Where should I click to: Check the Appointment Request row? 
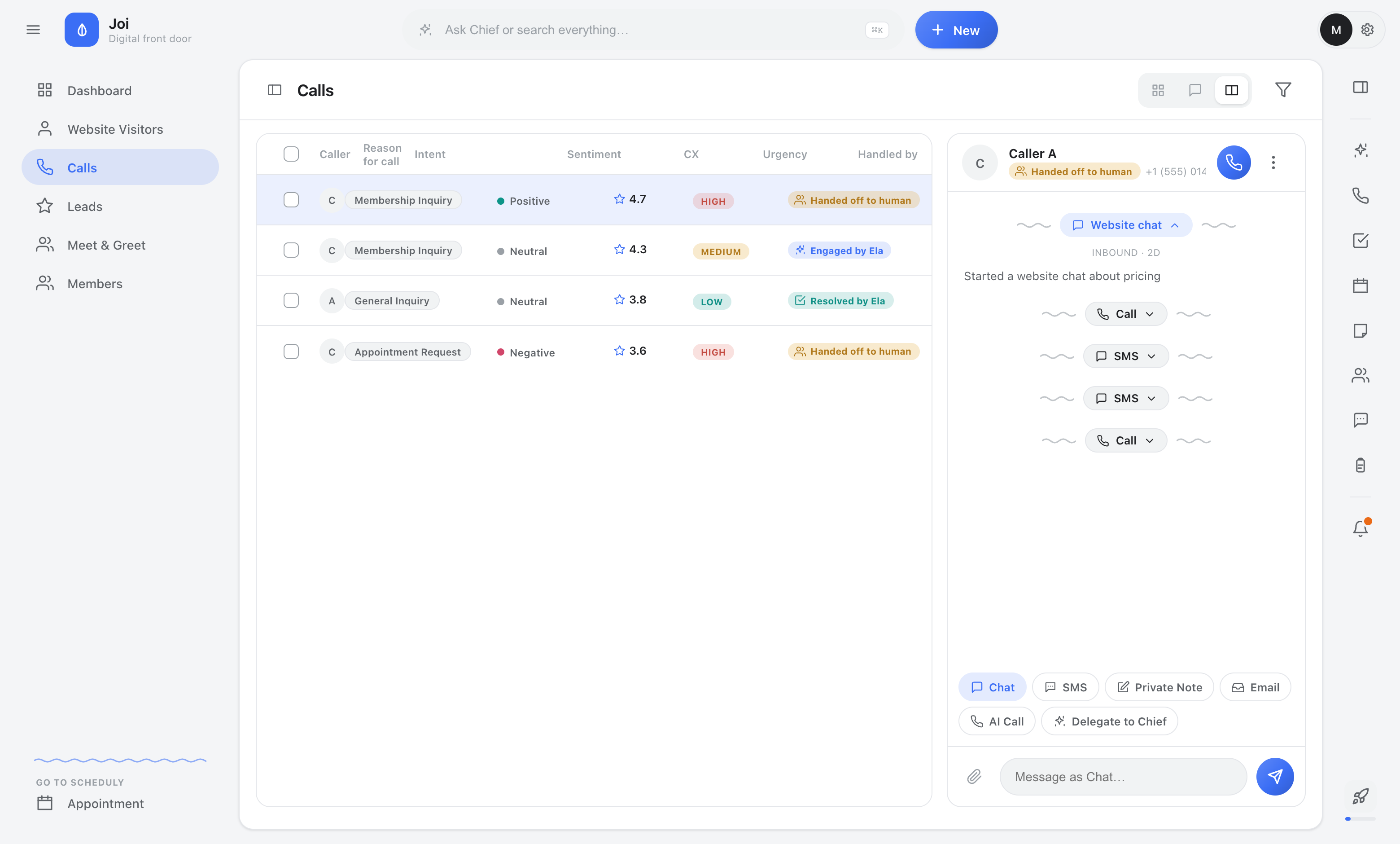(x=291, y=352)
